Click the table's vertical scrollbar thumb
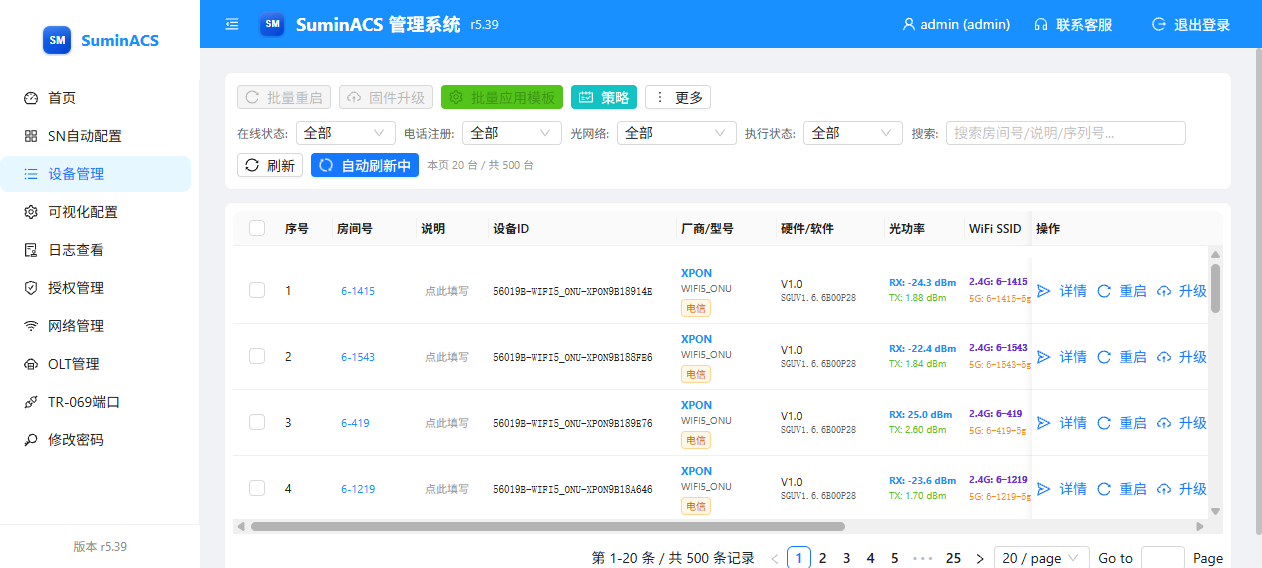Image resolution: width=1262 pixels, height=568 pixels. pos(1216,288)
